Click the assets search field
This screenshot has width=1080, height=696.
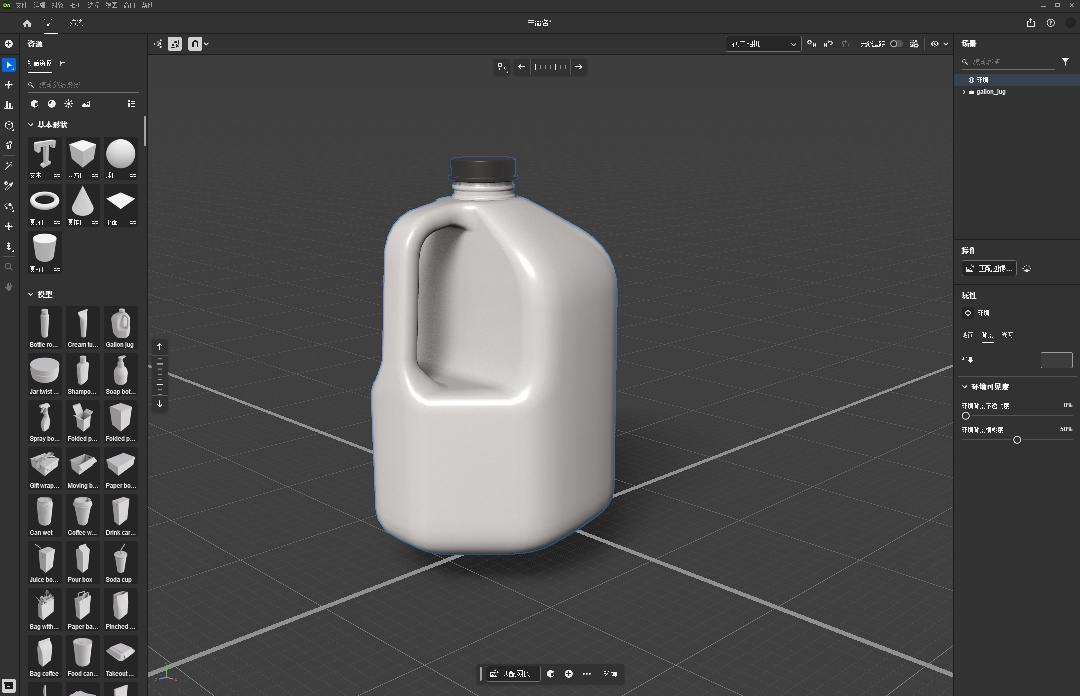(83, 85)
